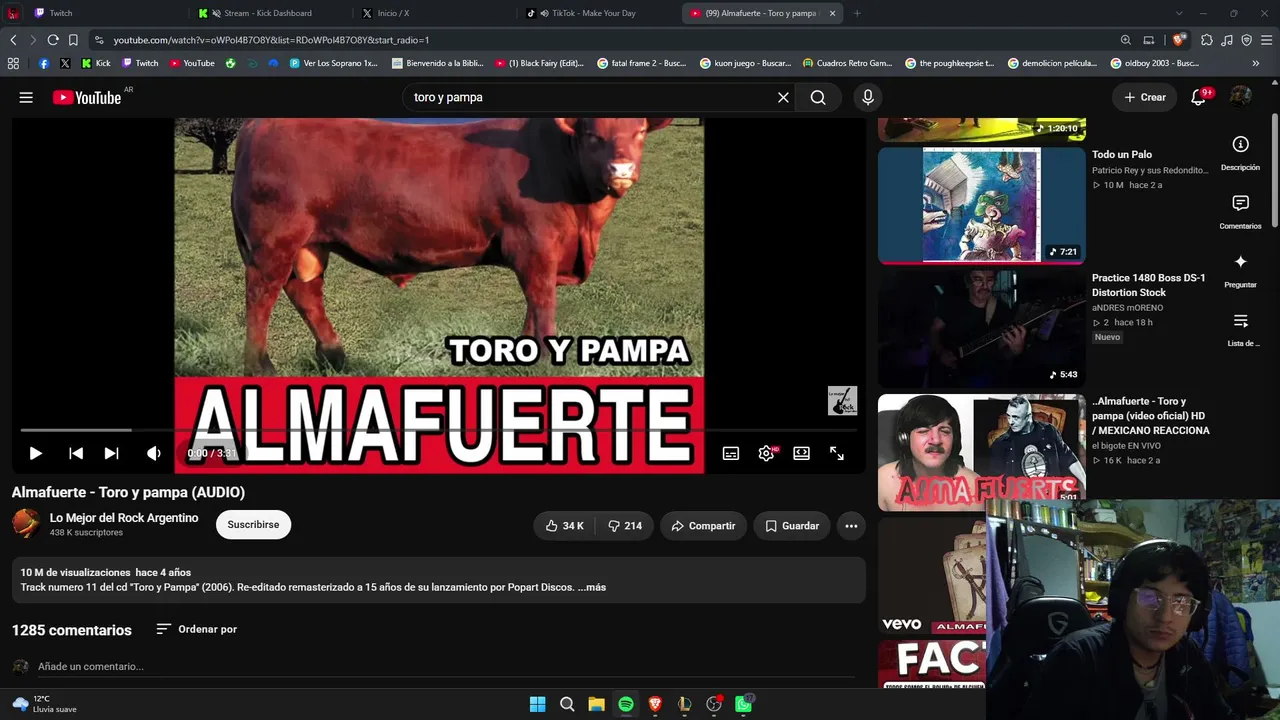1280x720 pixels.
Task: Open the fatal frame 2 bookmark
Action: point(641,63)
